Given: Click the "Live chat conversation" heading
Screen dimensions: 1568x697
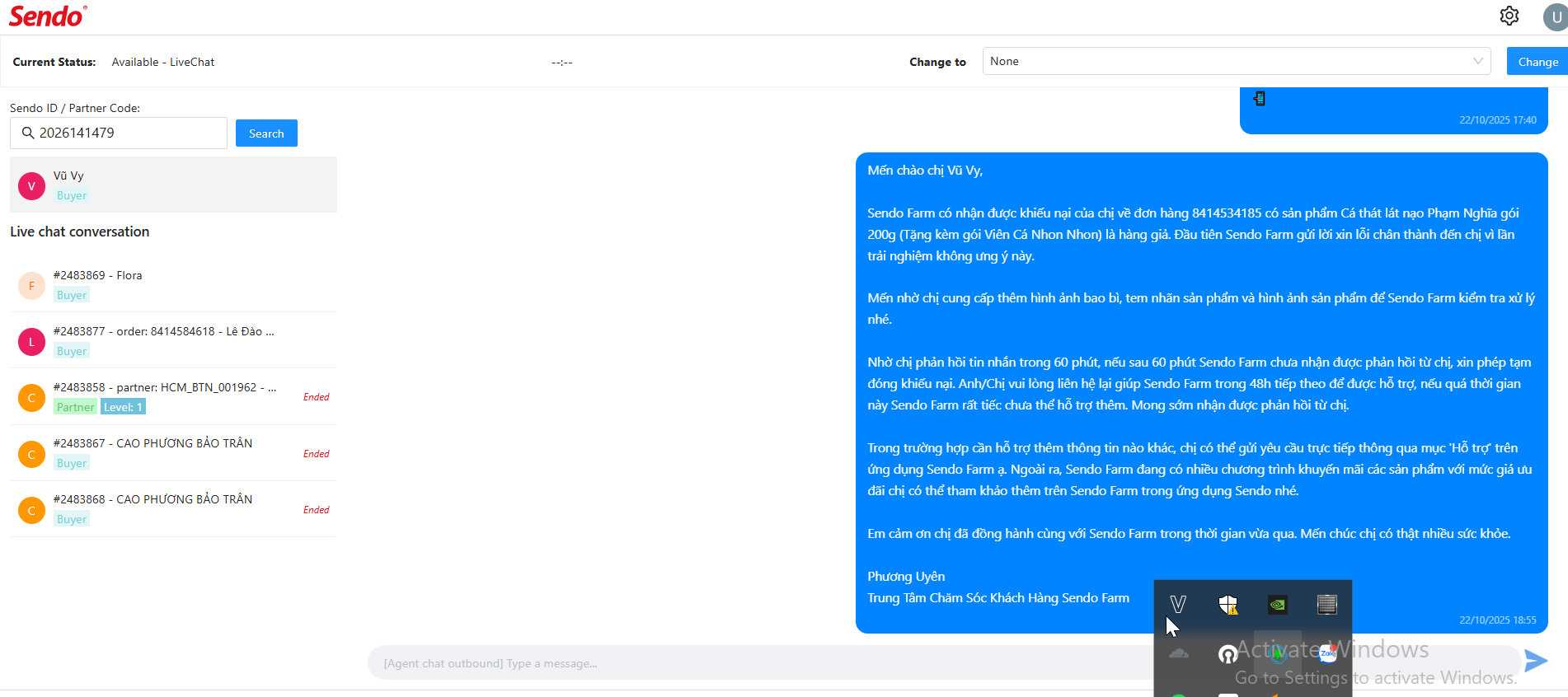Looking at the screenshot, I should 80,232.
